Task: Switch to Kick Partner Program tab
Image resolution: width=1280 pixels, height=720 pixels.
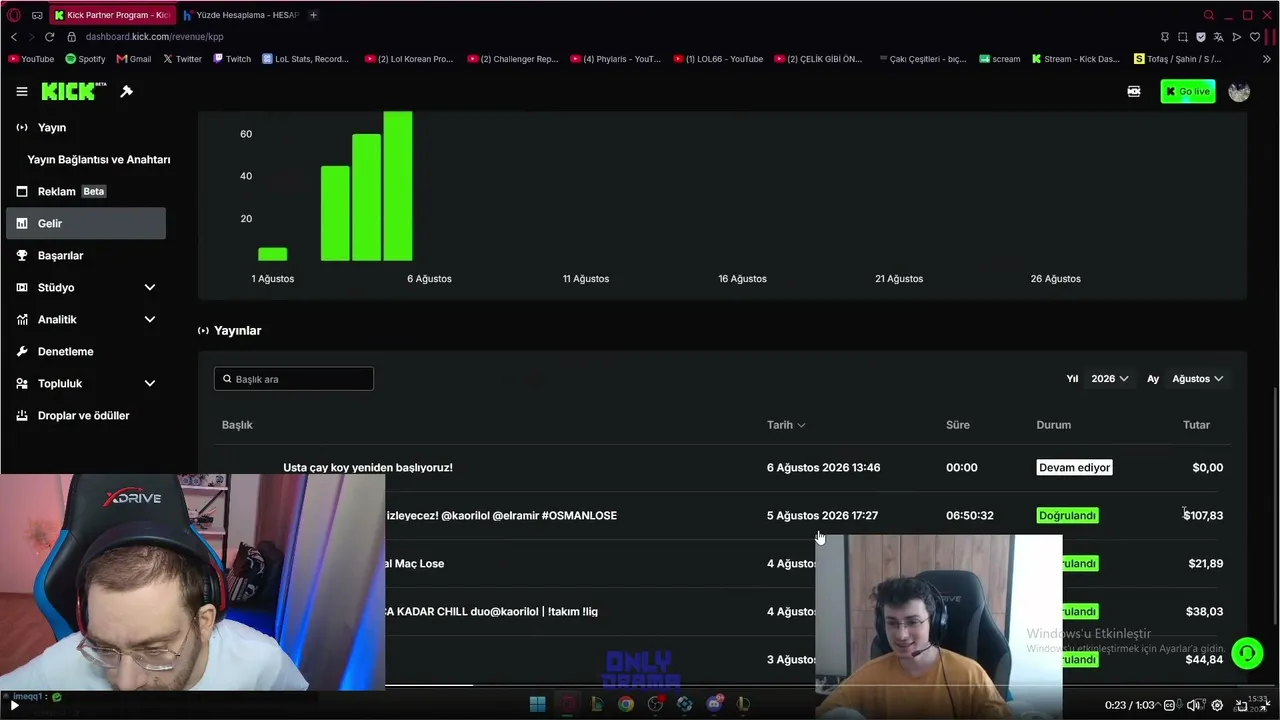Action: point(111,15)
